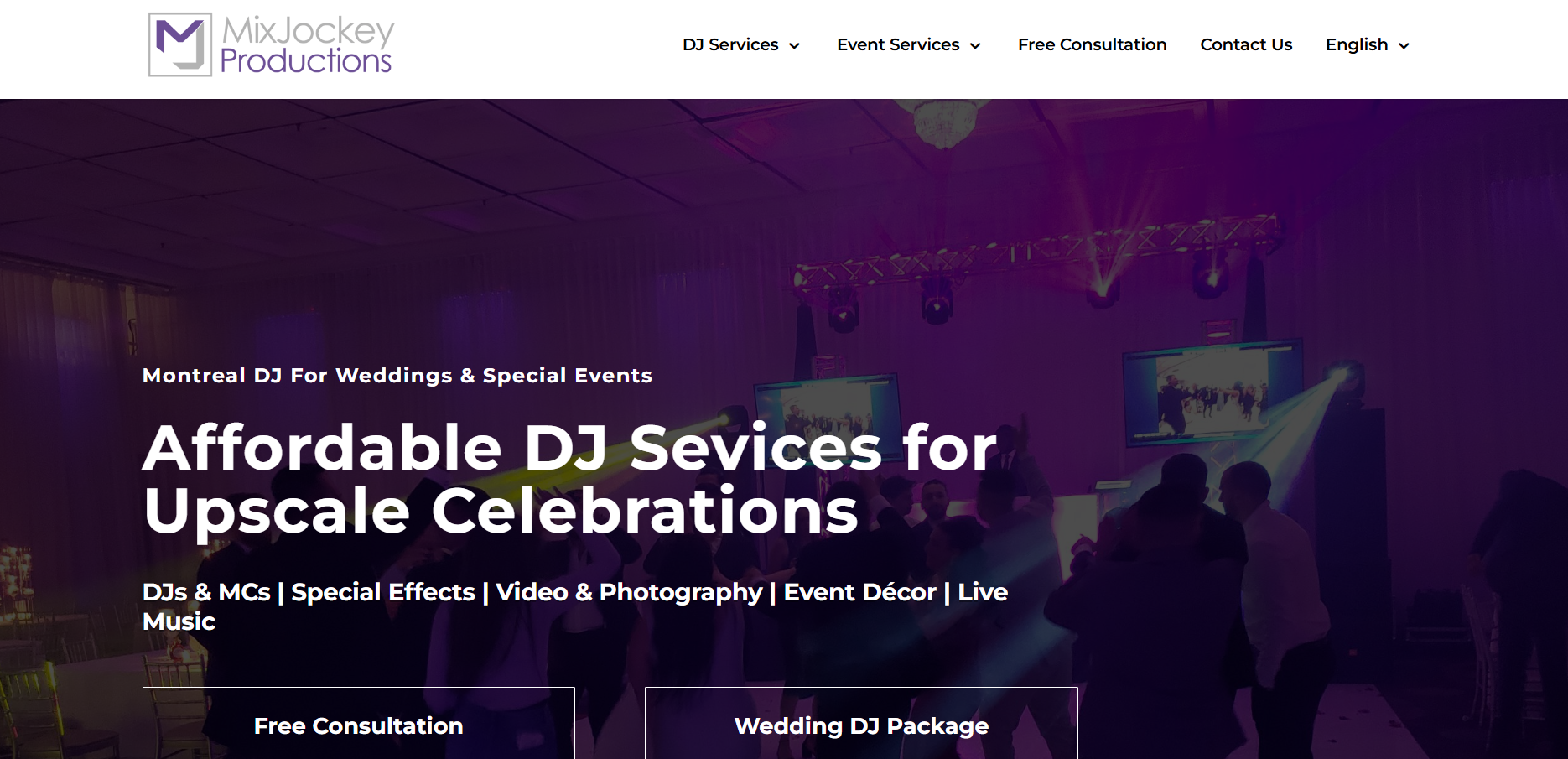Expand the DJ Services chevron arrow
The width and height of the screenshot is (1568, 759).
[794, 46]
